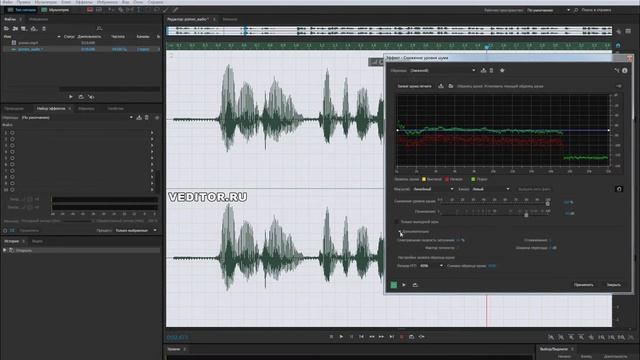Click info icon in noise reduction dialog
The width and height of the screenshot is (640, 360).
(624, 70)
